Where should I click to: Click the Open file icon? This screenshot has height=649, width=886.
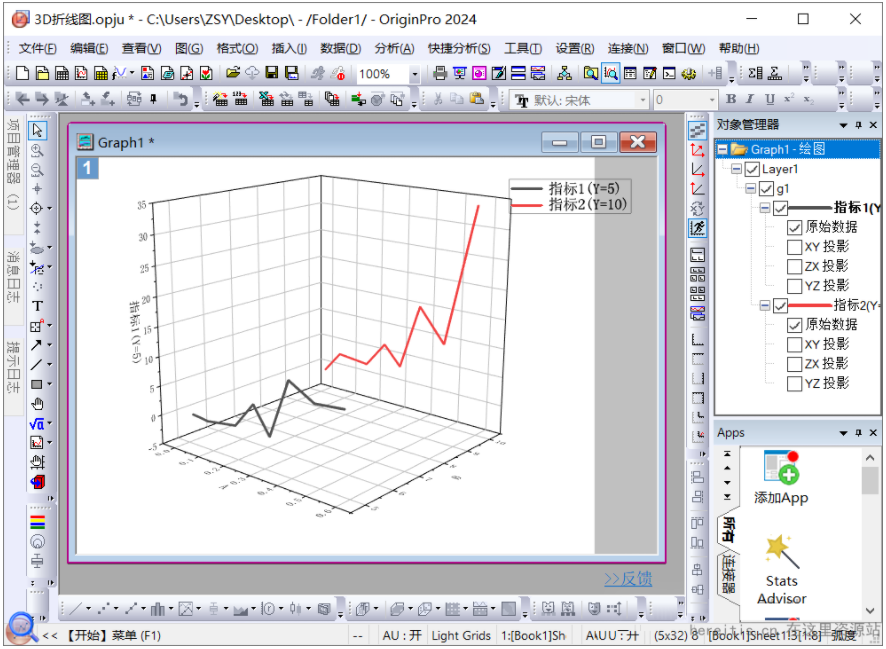(x=233, y=73)
